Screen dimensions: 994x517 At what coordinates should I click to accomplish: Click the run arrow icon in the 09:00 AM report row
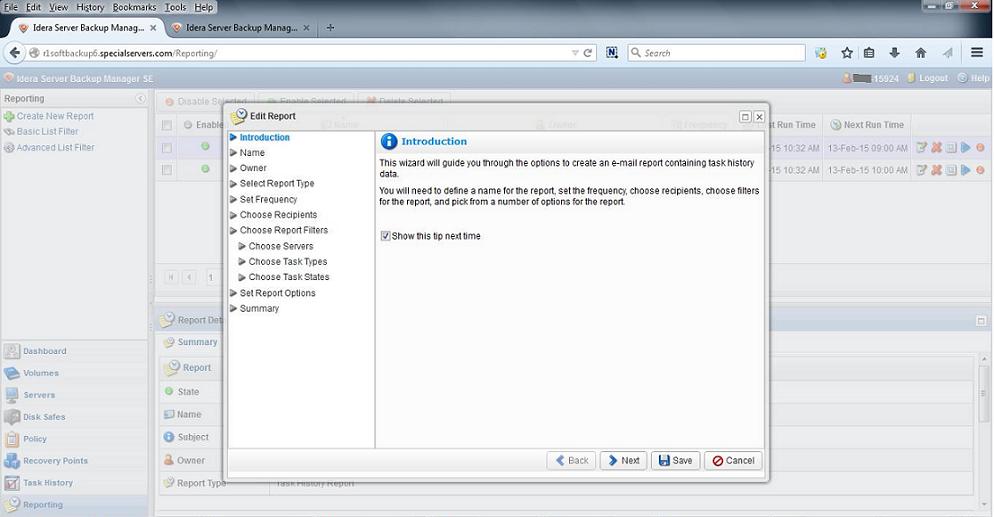coord(965,148)
